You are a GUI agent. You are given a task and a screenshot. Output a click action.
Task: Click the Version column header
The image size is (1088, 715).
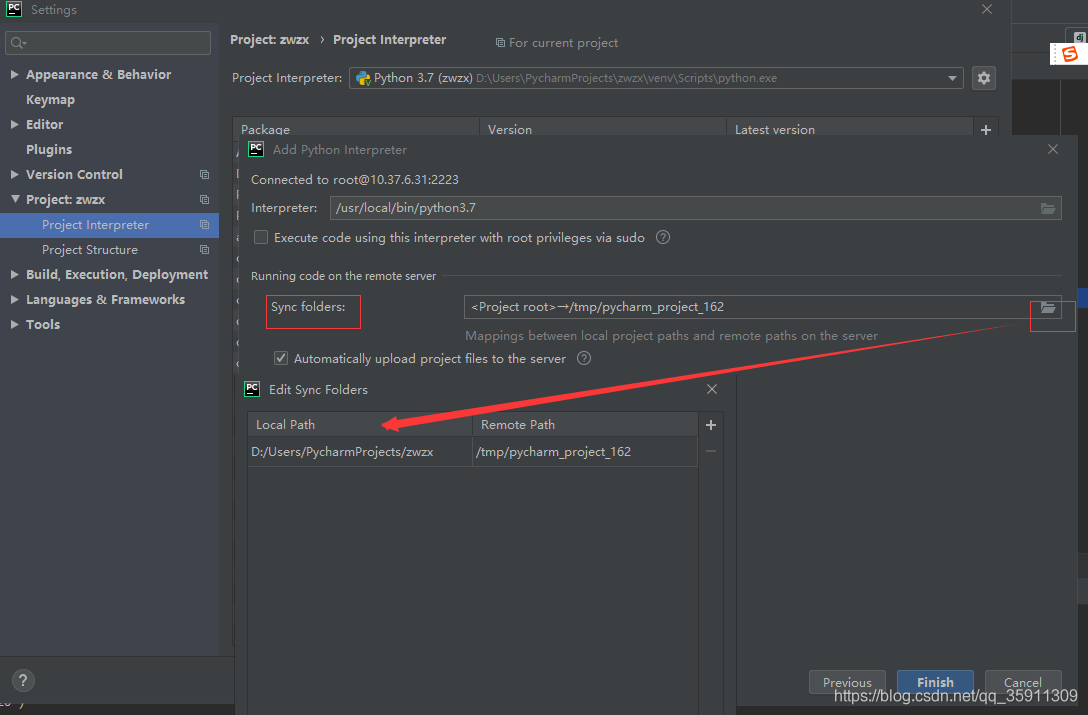tap(602, 129)
